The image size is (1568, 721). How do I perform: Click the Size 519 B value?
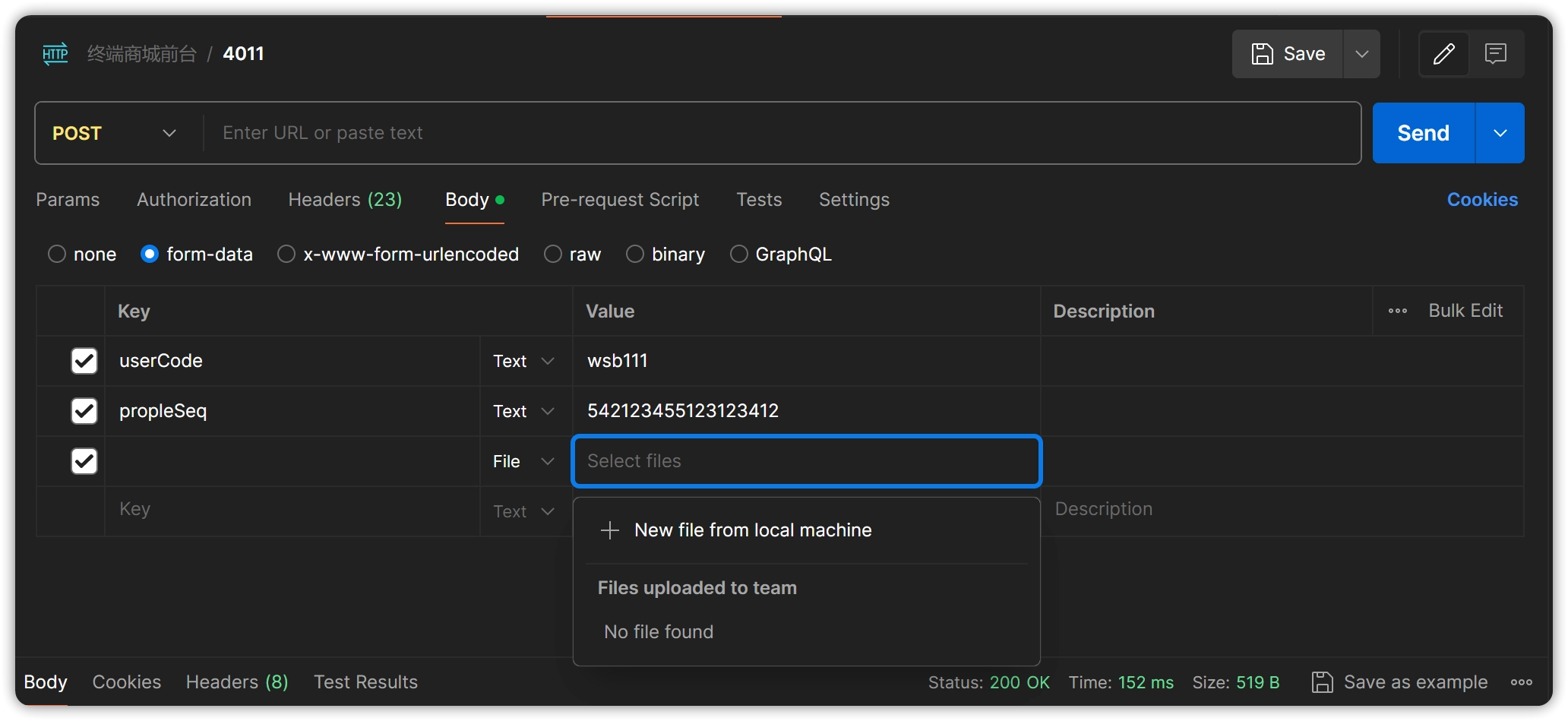[1257, 682]
